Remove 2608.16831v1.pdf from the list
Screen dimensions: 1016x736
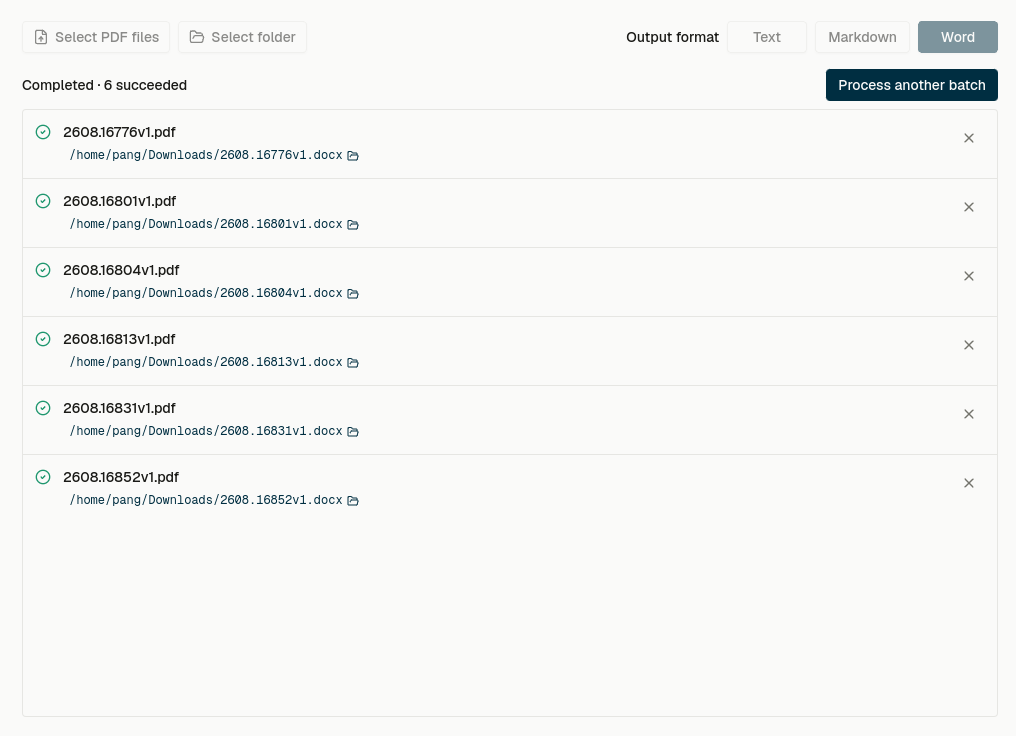[969, 414]
